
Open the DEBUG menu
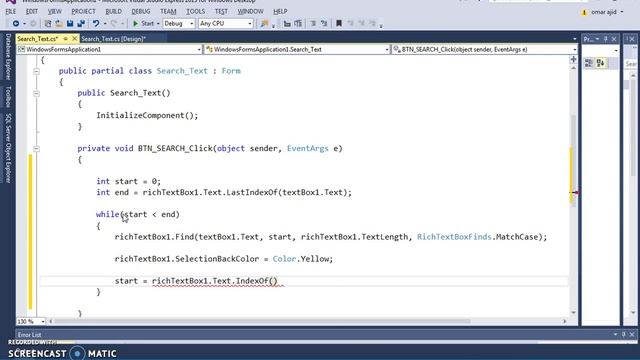(x=141, y=11)
